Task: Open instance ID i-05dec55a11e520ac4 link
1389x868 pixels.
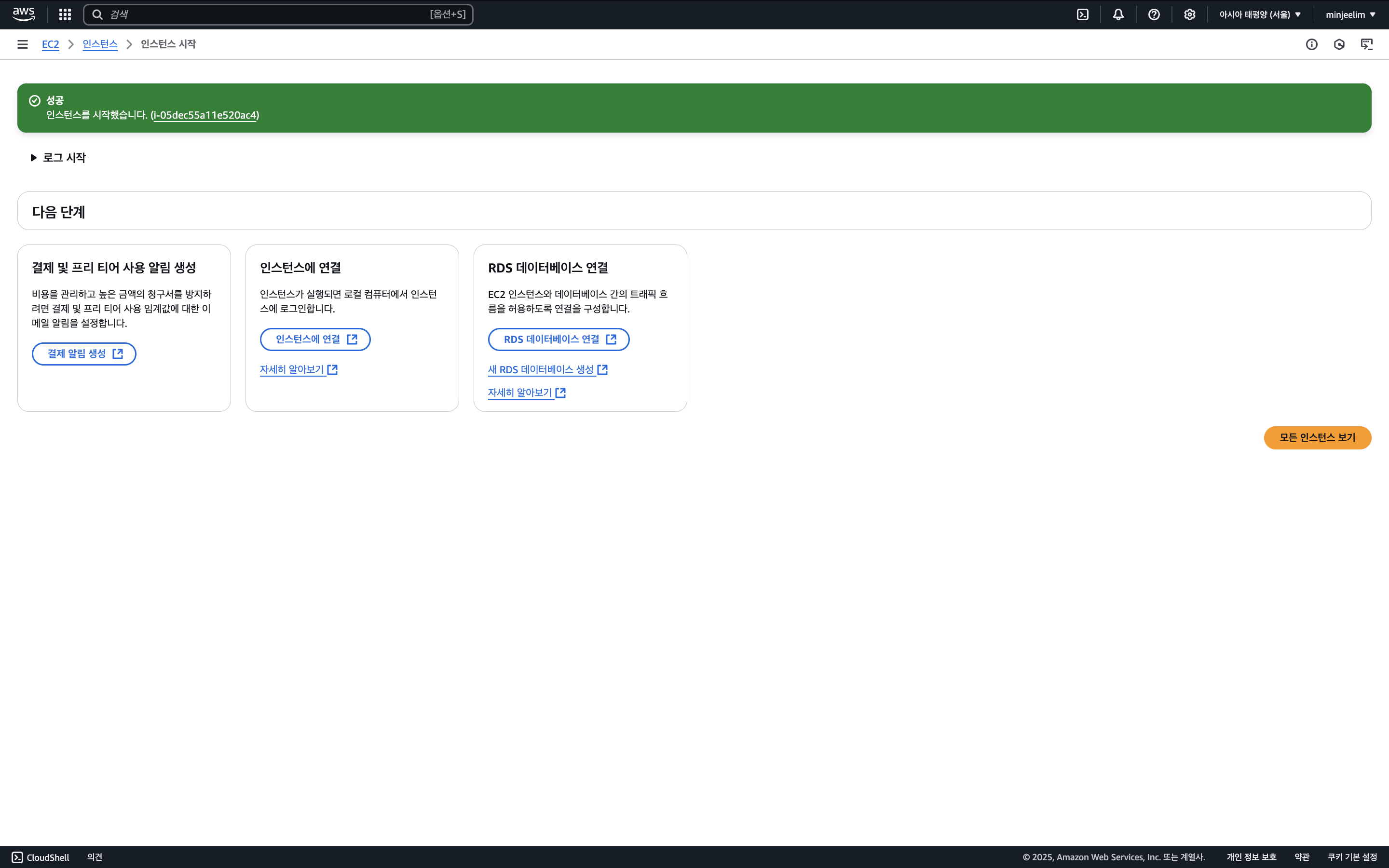Action: (205, 115)
